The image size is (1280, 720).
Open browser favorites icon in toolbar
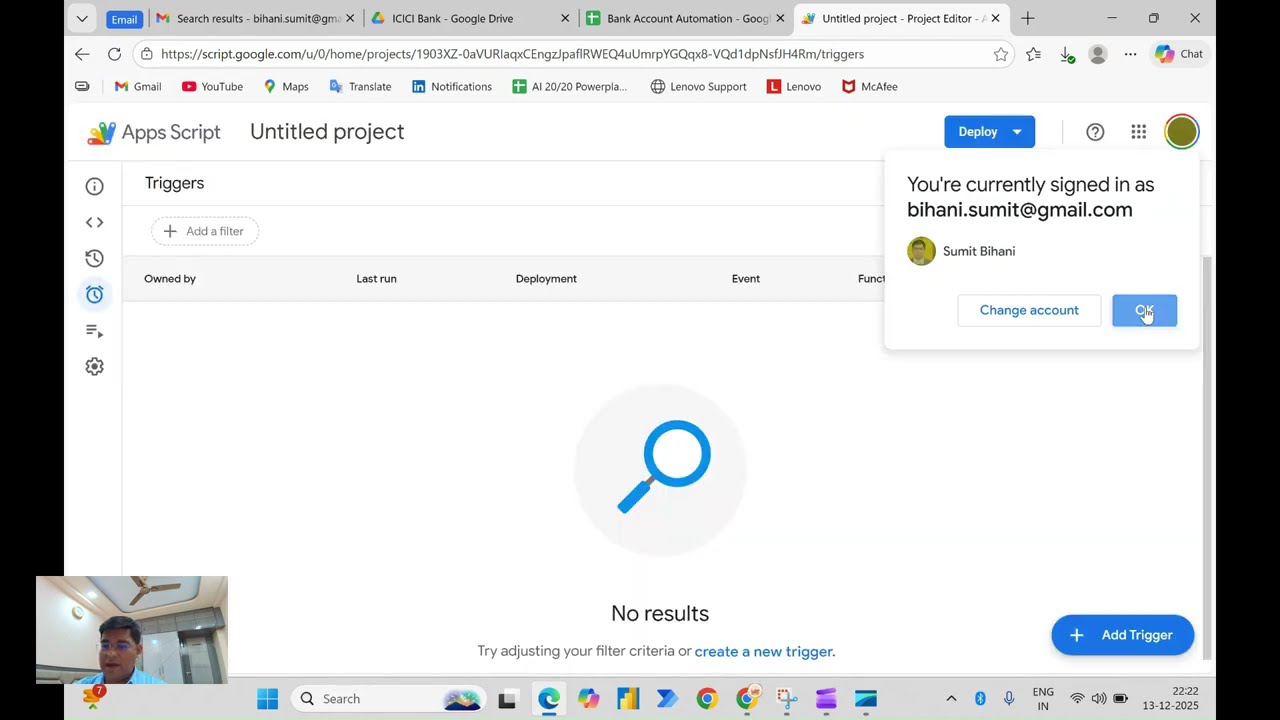pyautogui.click(x=1033, y=54)
